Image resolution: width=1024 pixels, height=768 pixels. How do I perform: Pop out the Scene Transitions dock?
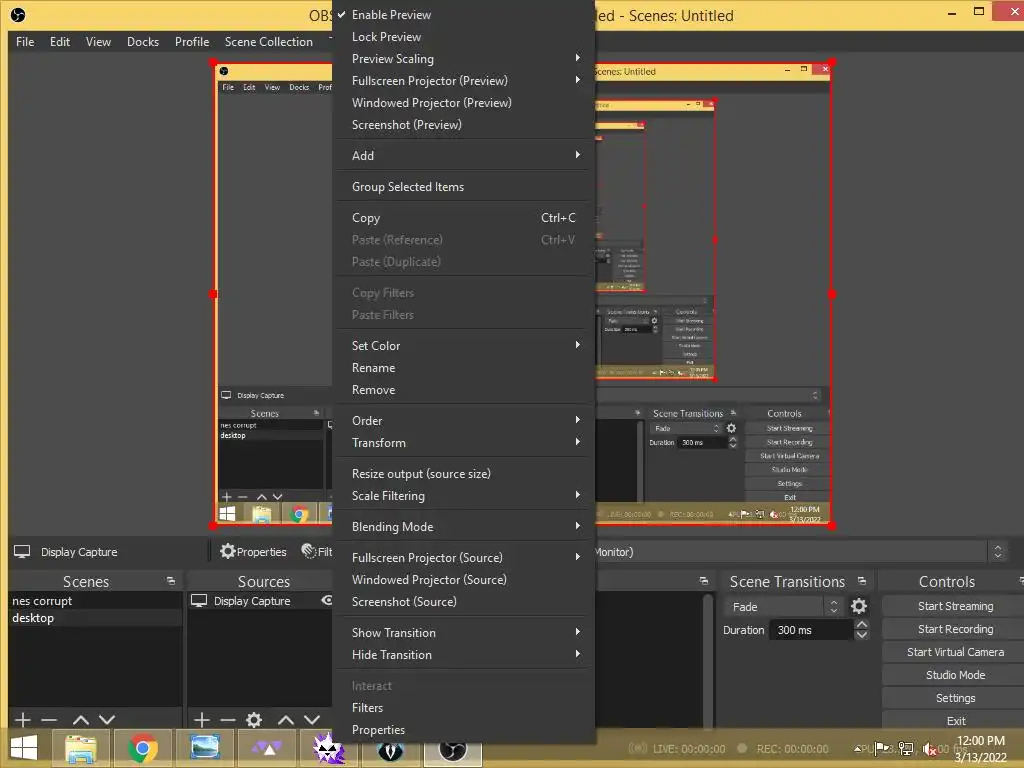(861, 581)
